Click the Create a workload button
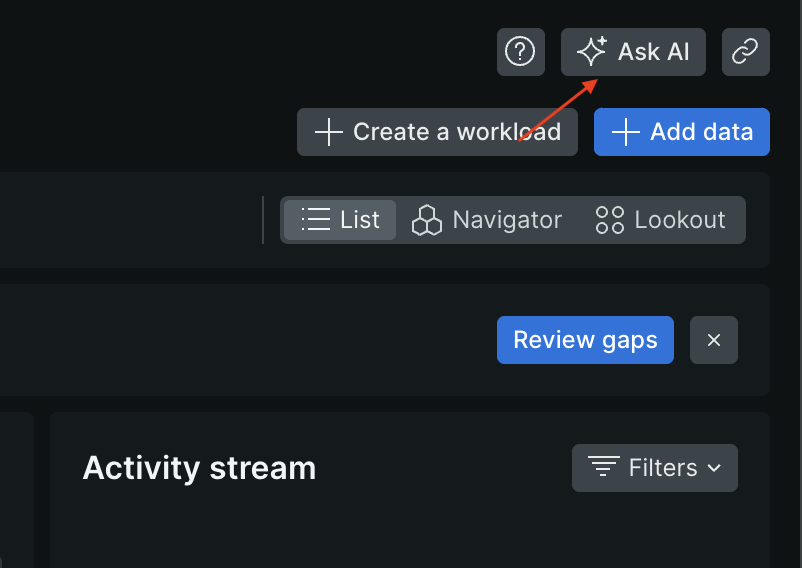 [437, 132]
